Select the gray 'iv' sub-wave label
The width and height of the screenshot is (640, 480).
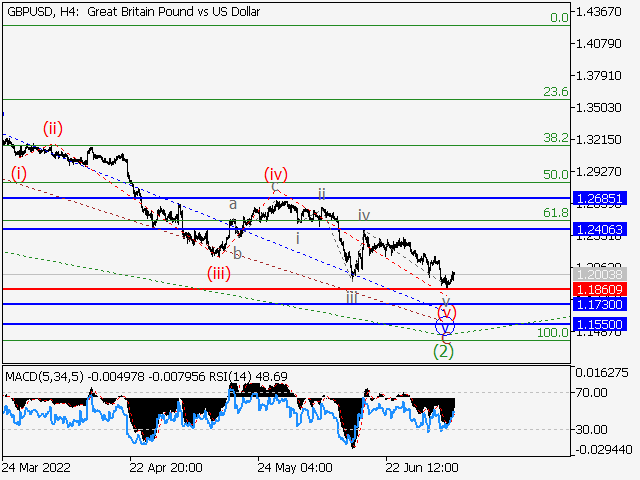click(364, 215)
